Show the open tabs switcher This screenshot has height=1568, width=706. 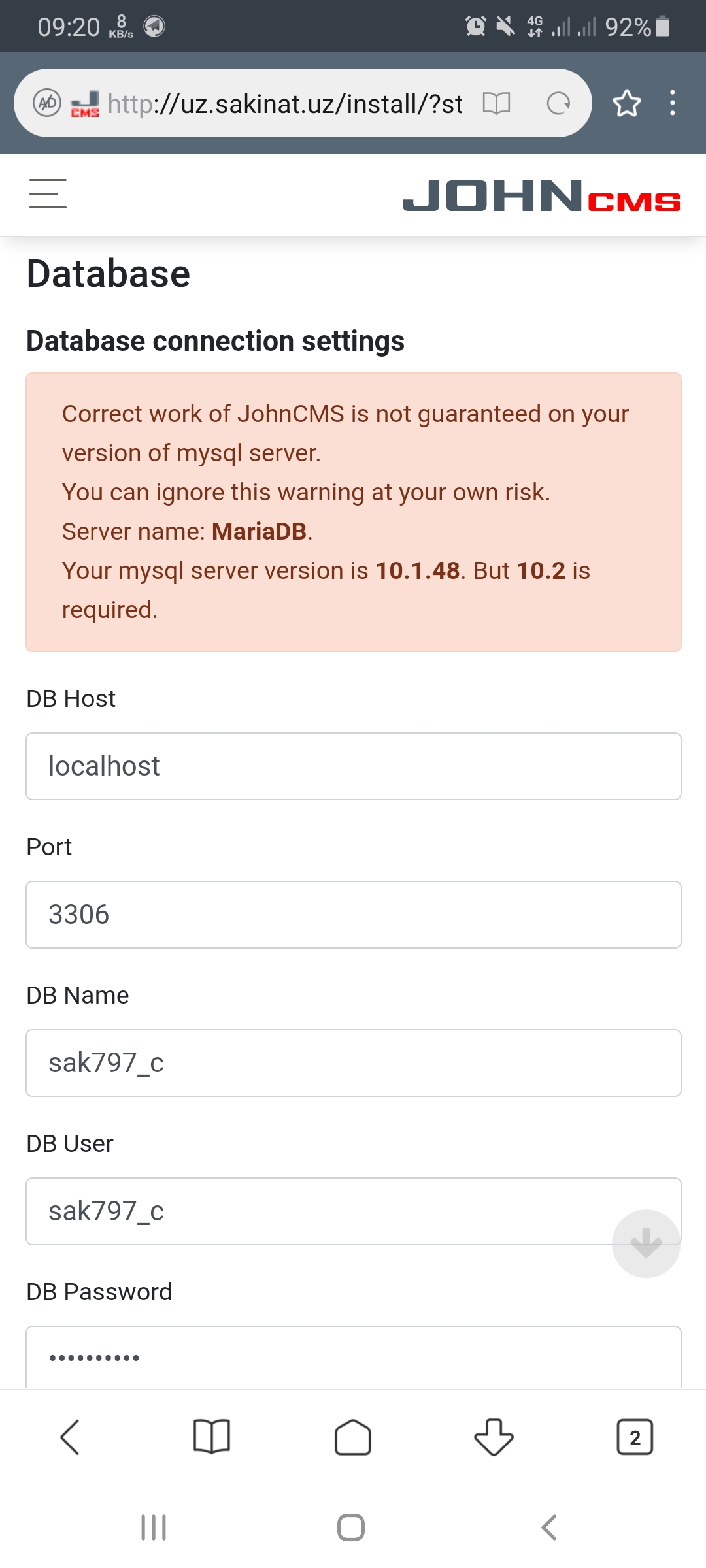point(635,1437)
